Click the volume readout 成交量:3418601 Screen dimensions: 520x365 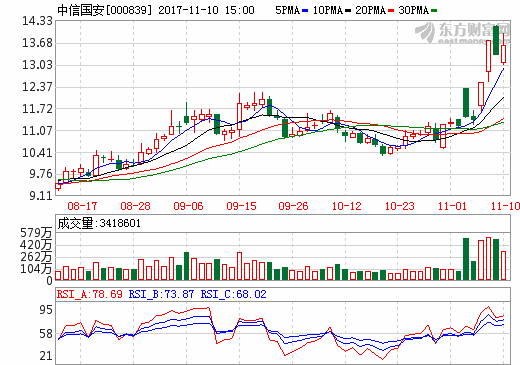[99, 223]
